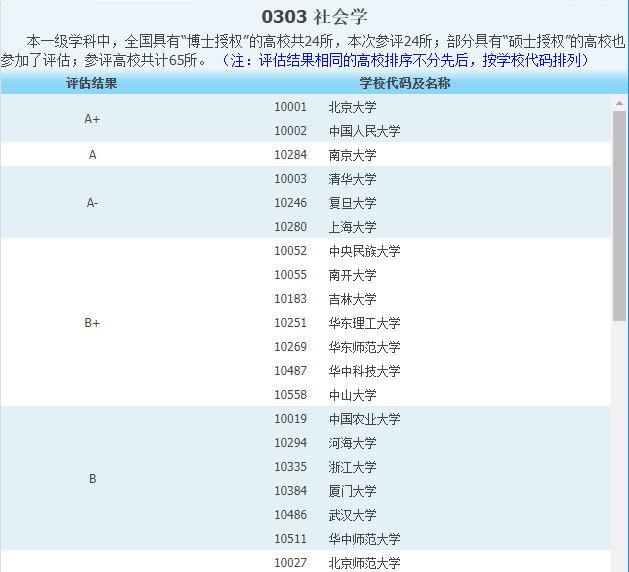Click school code 10001
The width and height of the screenshot is (629, 572).
[x=290, y=107]
